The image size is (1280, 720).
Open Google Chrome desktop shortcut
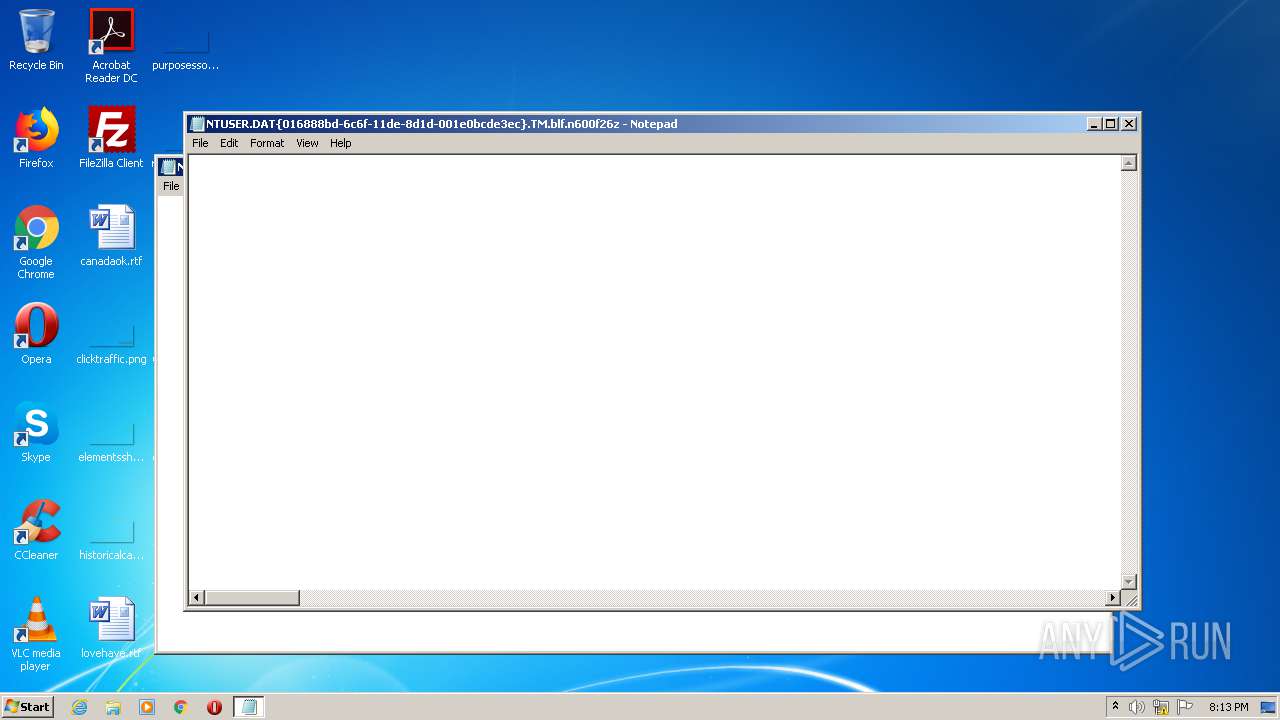point(36,242)
